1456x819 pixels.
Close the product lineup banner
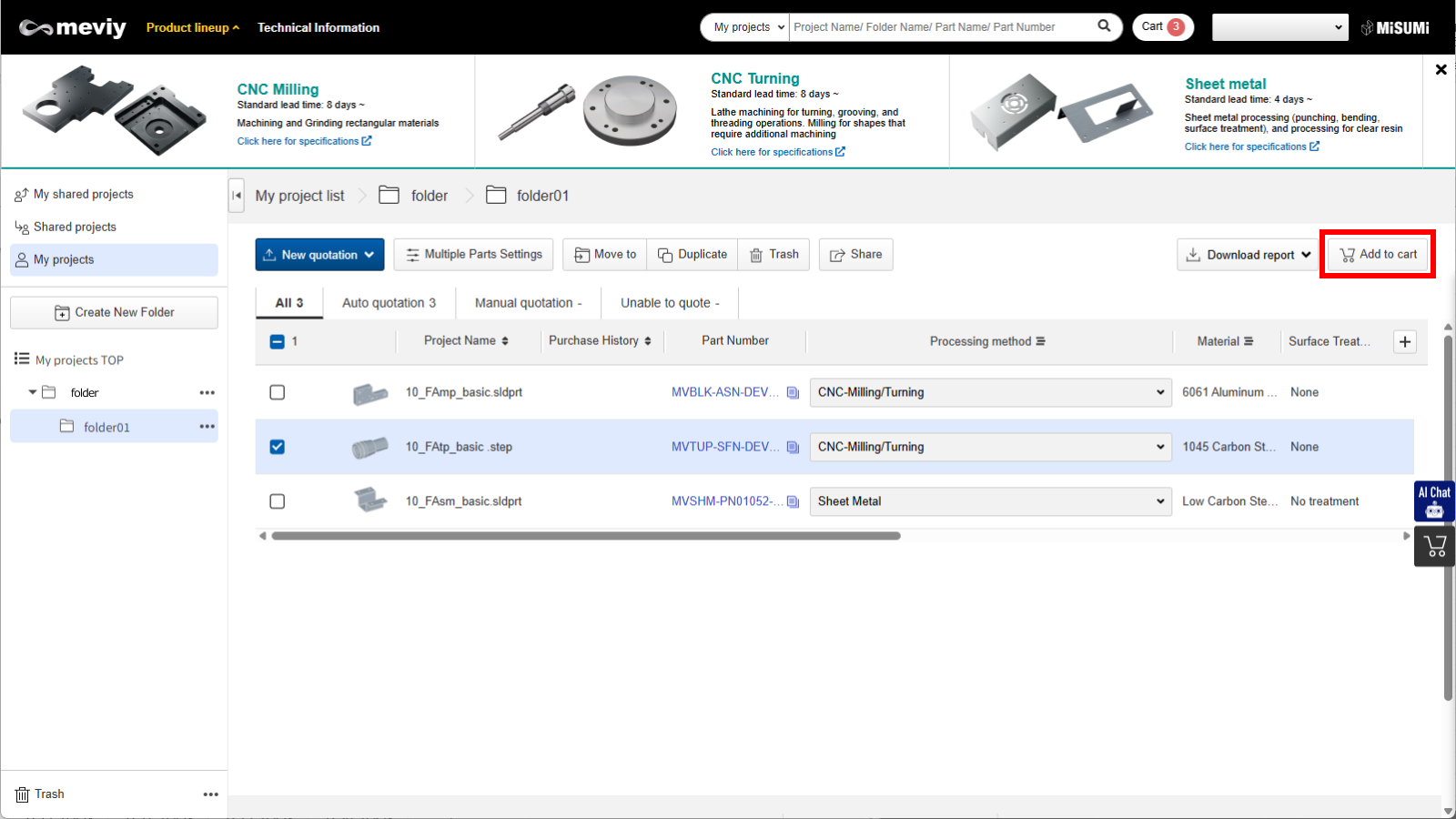click(1441, 70)
